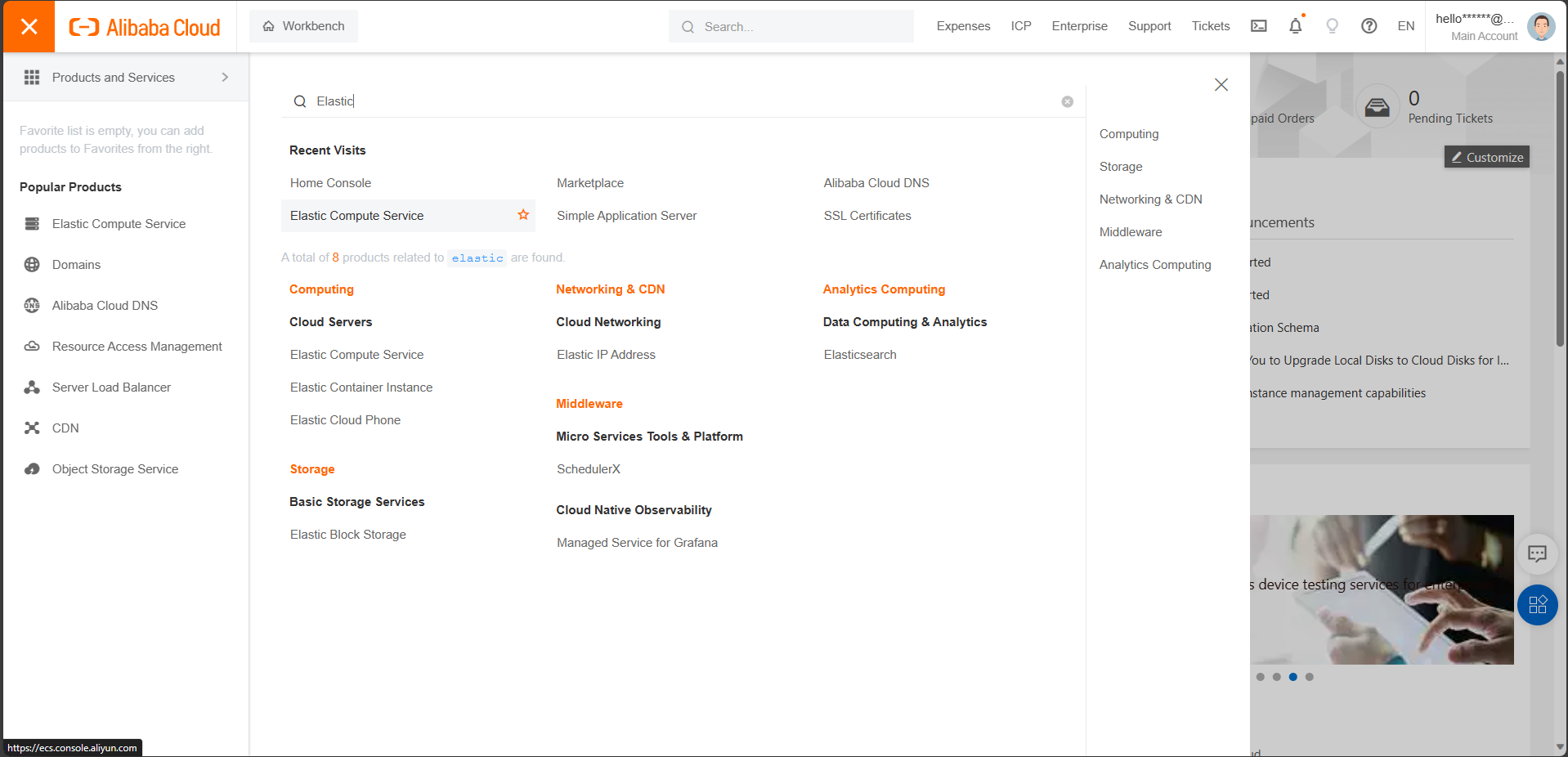
Task: Open the notifications bell
Action: point(1296,26)
